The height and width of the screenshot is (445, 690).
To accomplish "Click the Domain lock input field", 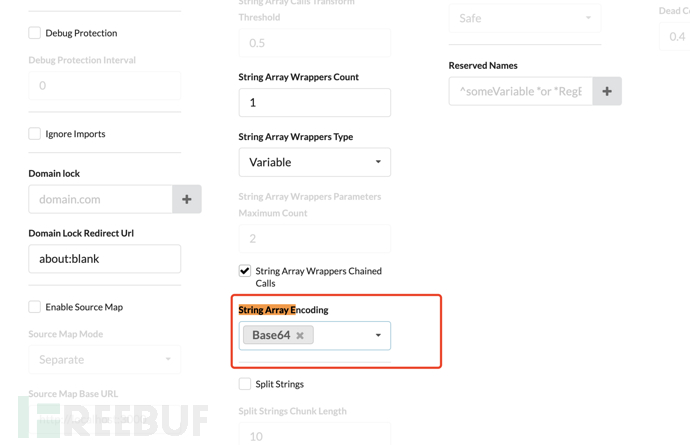I will click(100, 199).
